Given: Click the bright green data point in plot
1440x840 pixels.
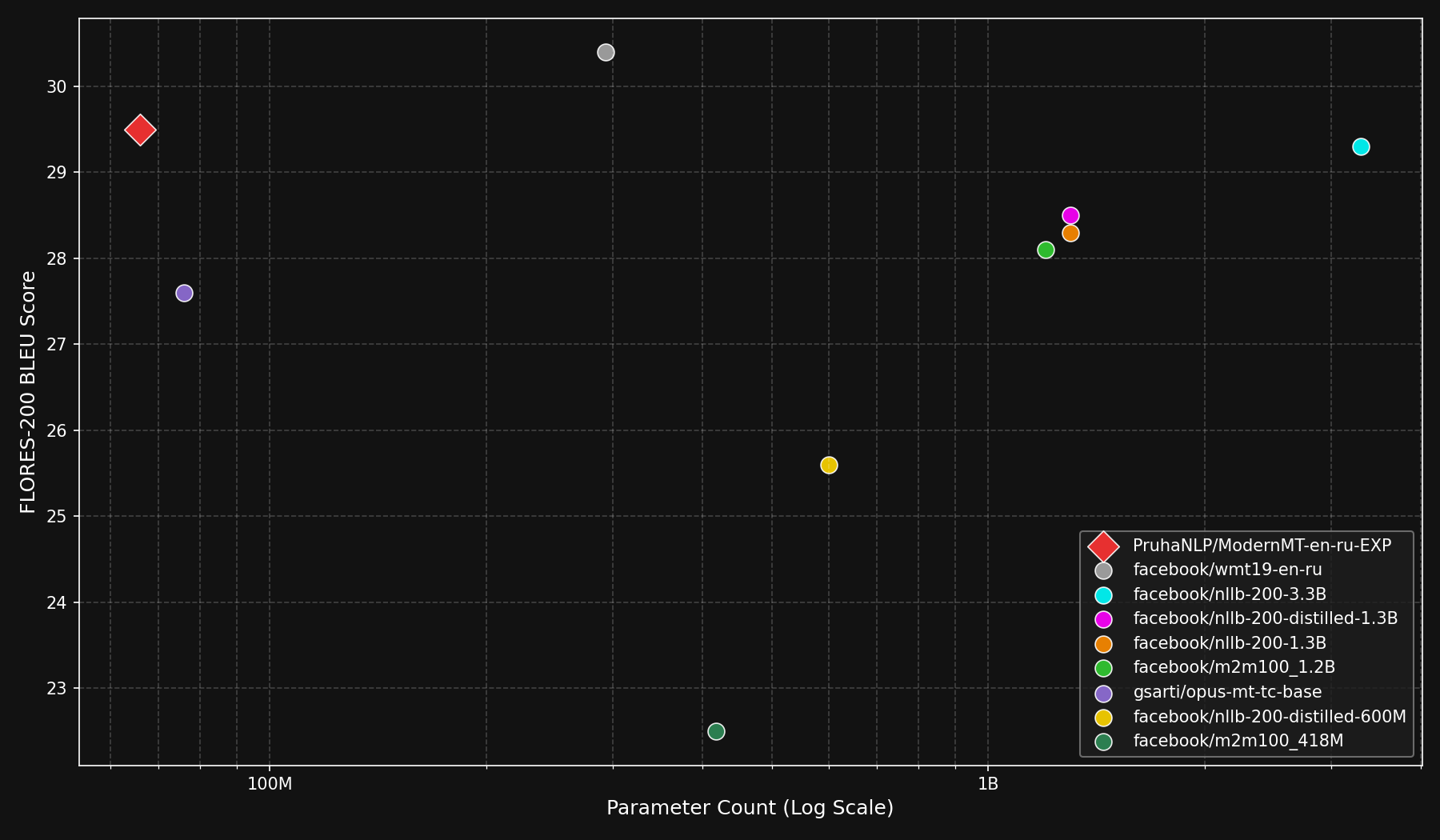Looking at the screenshot, I should tap(1046, 250).
